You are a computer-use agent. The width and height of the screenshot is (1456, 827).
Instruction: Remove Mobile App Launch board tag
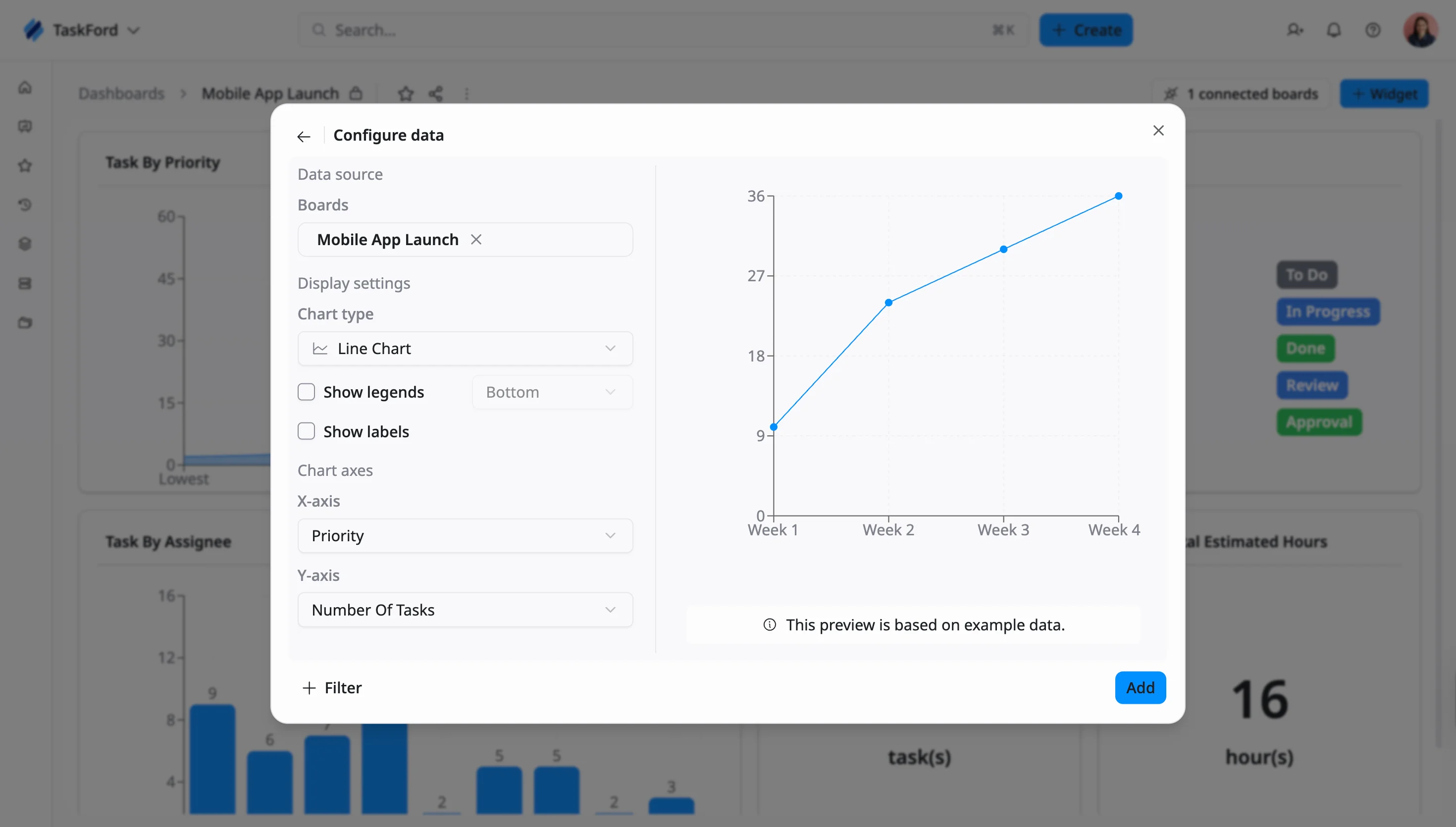(x=476, y=240)
